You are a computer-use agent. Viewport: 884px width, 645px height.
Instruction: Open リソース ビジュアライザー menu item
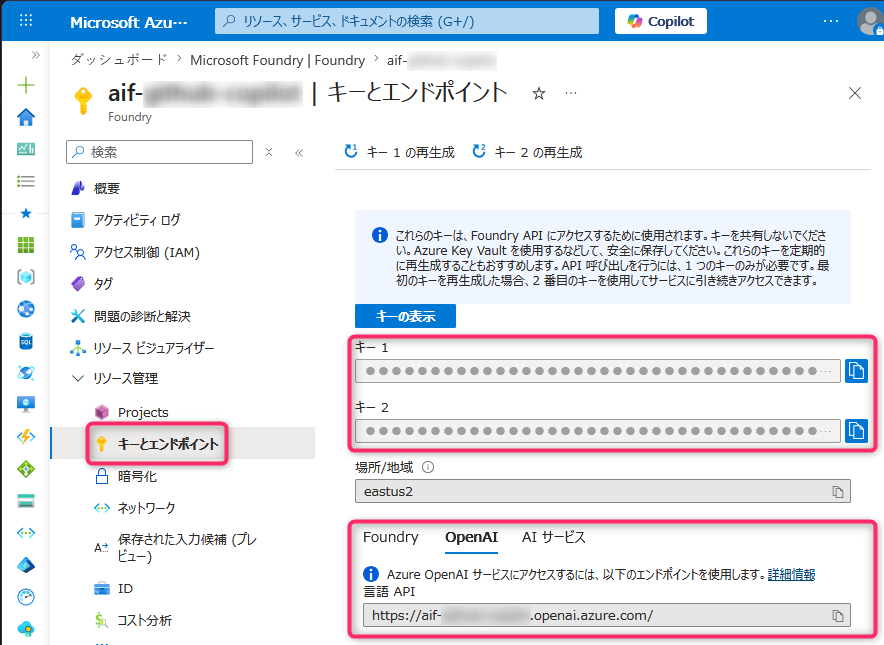[x=154, y=348]
